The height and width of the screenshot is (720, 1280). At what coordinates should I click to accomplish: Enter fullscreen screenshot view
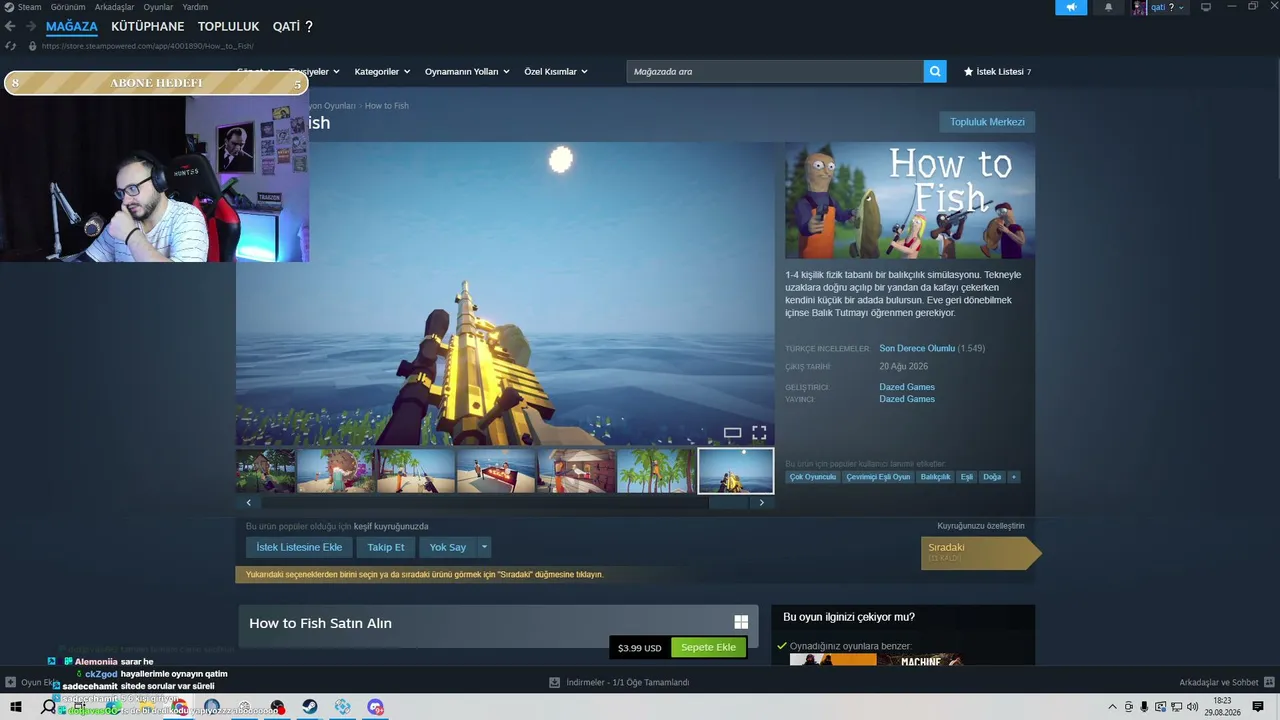click(759, 433)
